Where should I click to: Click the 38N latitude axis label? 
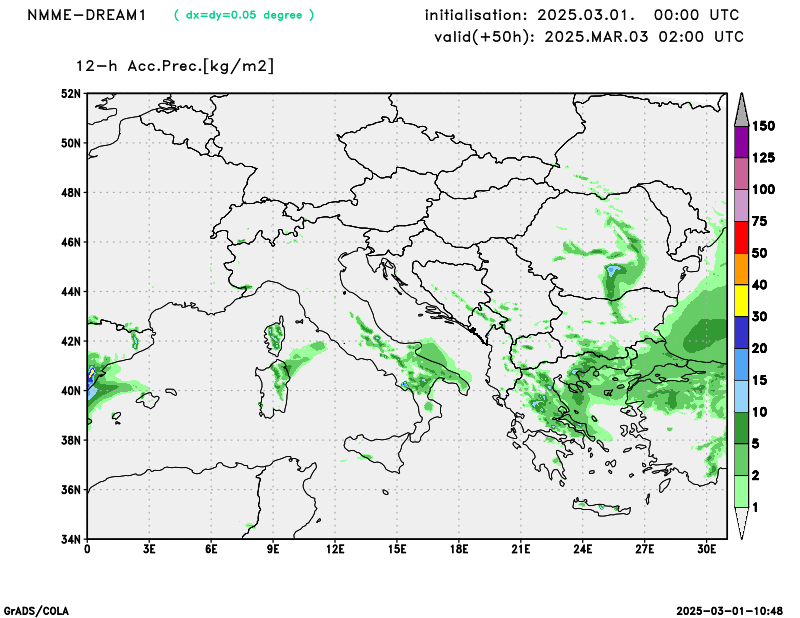[71, 440]
